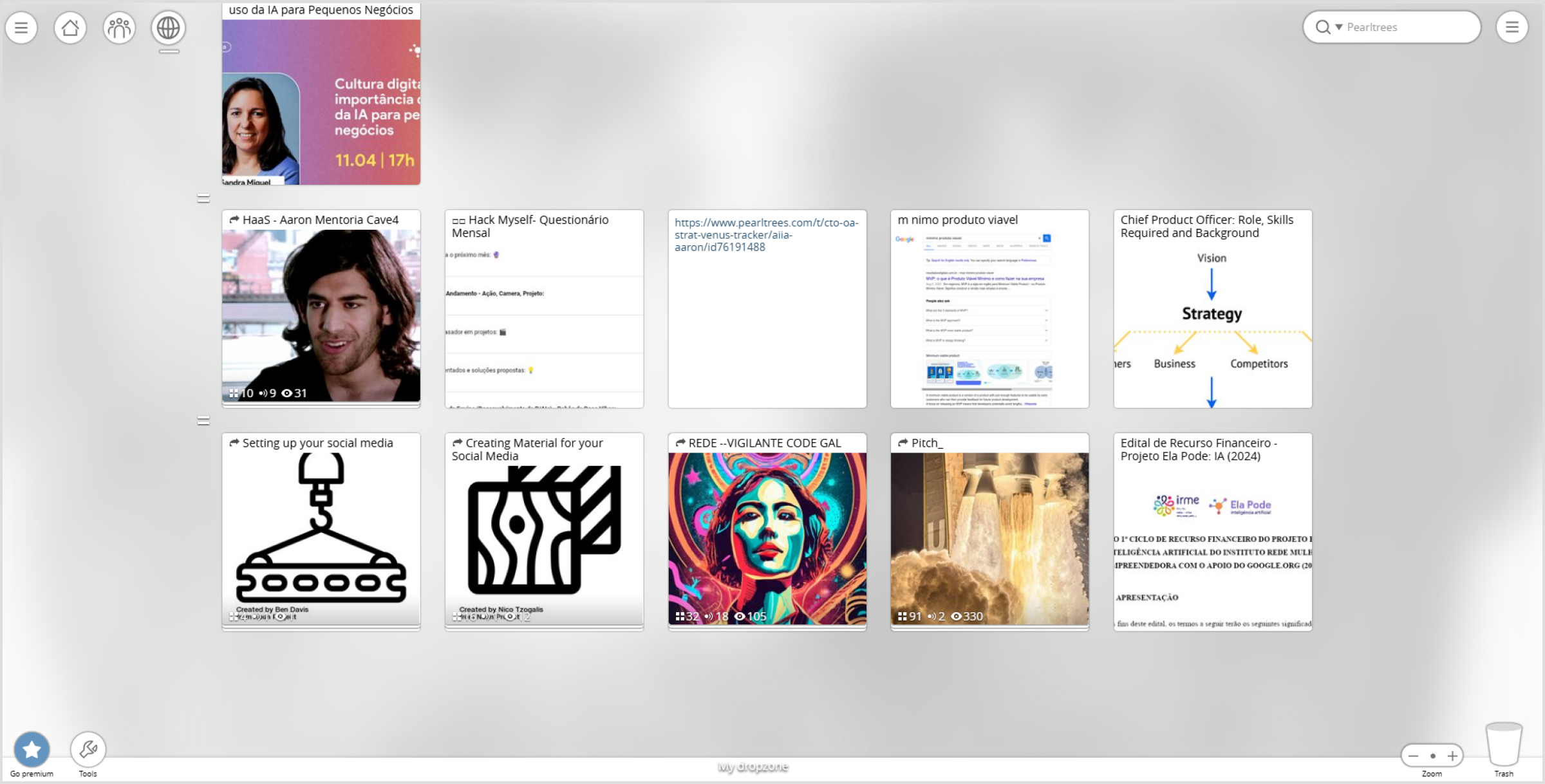The image size is (1545, 784).
Task: Open the right-side options menu icon
Action: [1512, 27]
